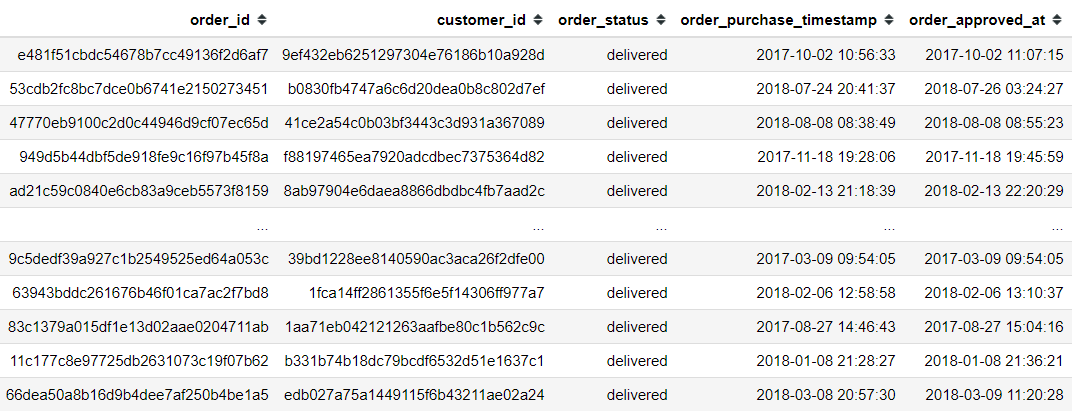The image size is (1072, 418).
Task: Click the sort arrows next to customer_id
Action: tap(538, 20)
